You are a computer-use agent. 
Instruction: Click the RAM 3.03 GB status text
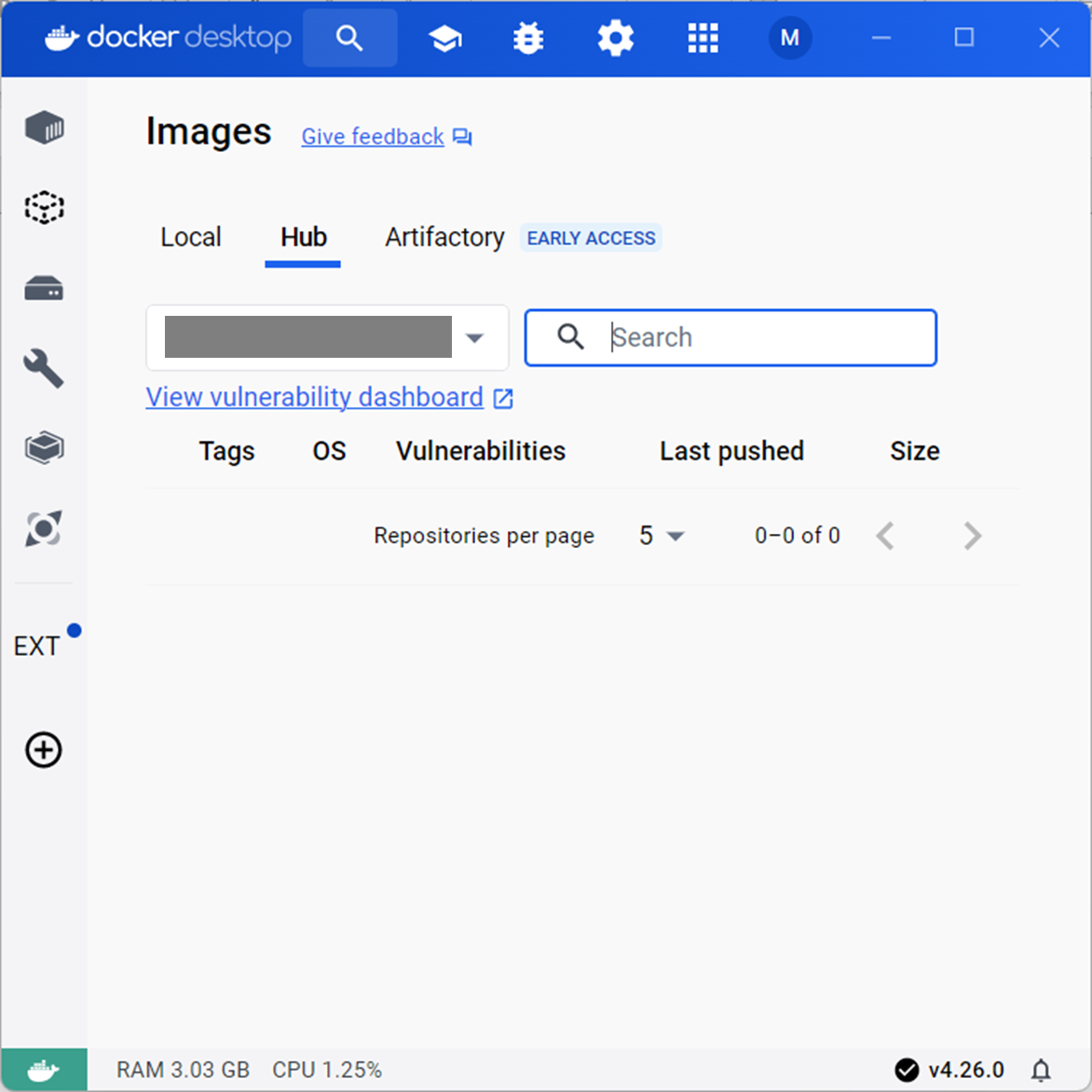click(x=184, y=1070)
